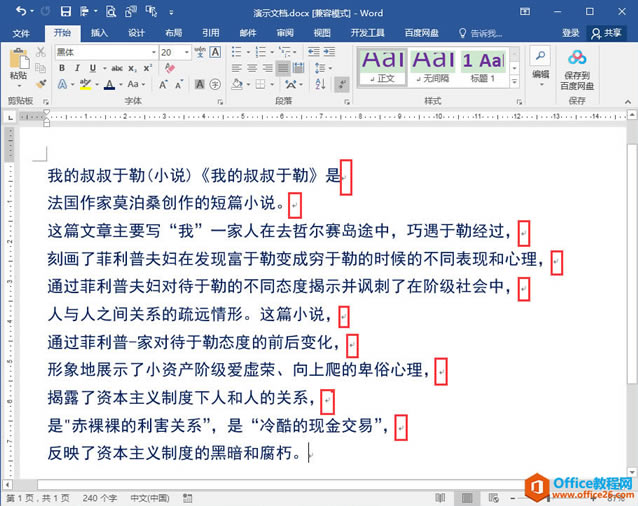
Task: Cut the selection with scissors icon
Action: [x=41, y=52]
